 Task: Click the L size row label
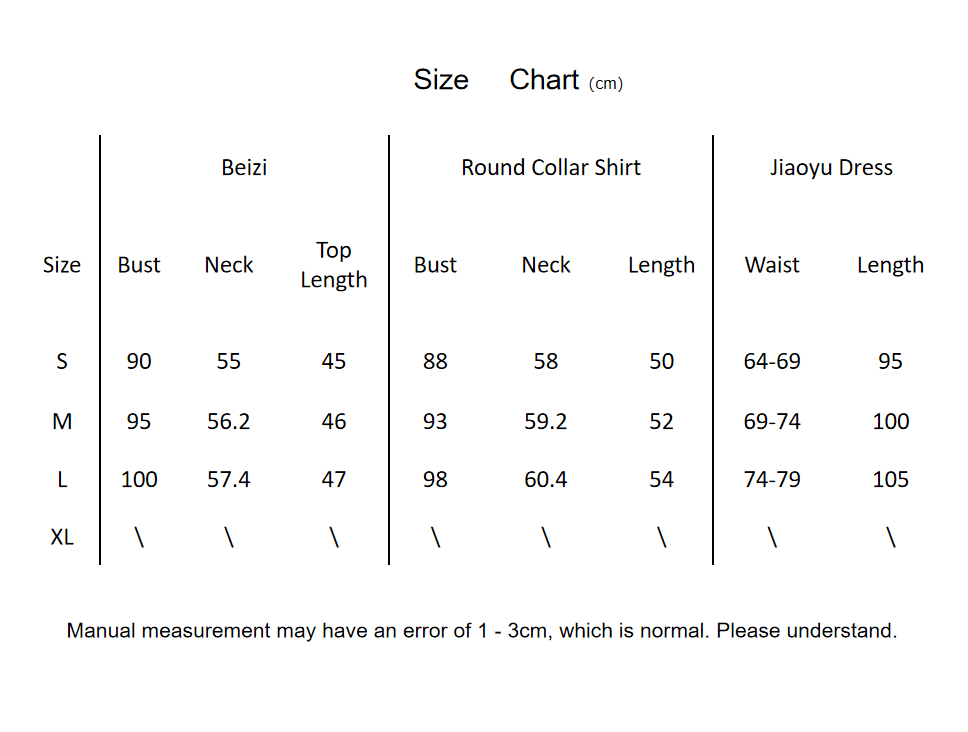tap(62, 480)
